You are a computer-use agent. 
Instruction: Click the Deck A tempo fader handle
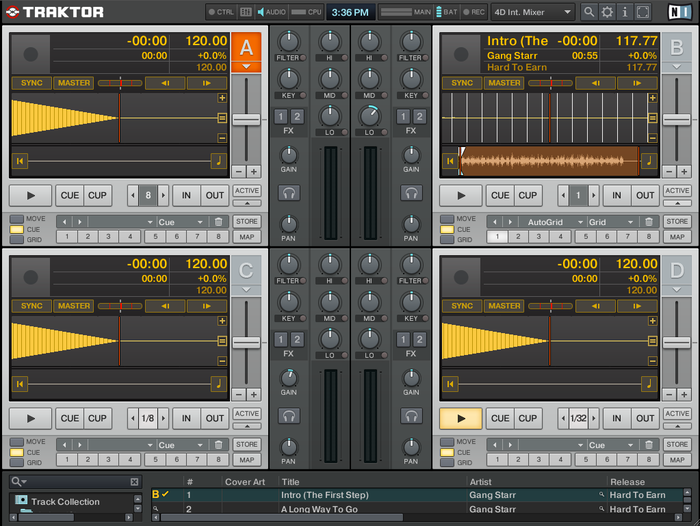pos(246,119)
